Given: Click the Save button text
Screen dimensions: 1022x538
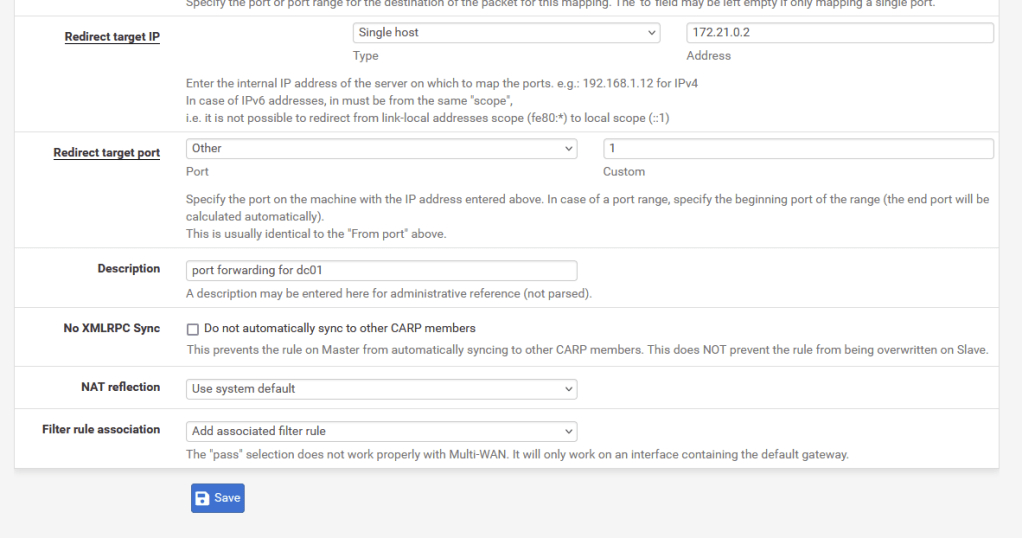Looking at the screenshot, I should (x=227, y=498).
